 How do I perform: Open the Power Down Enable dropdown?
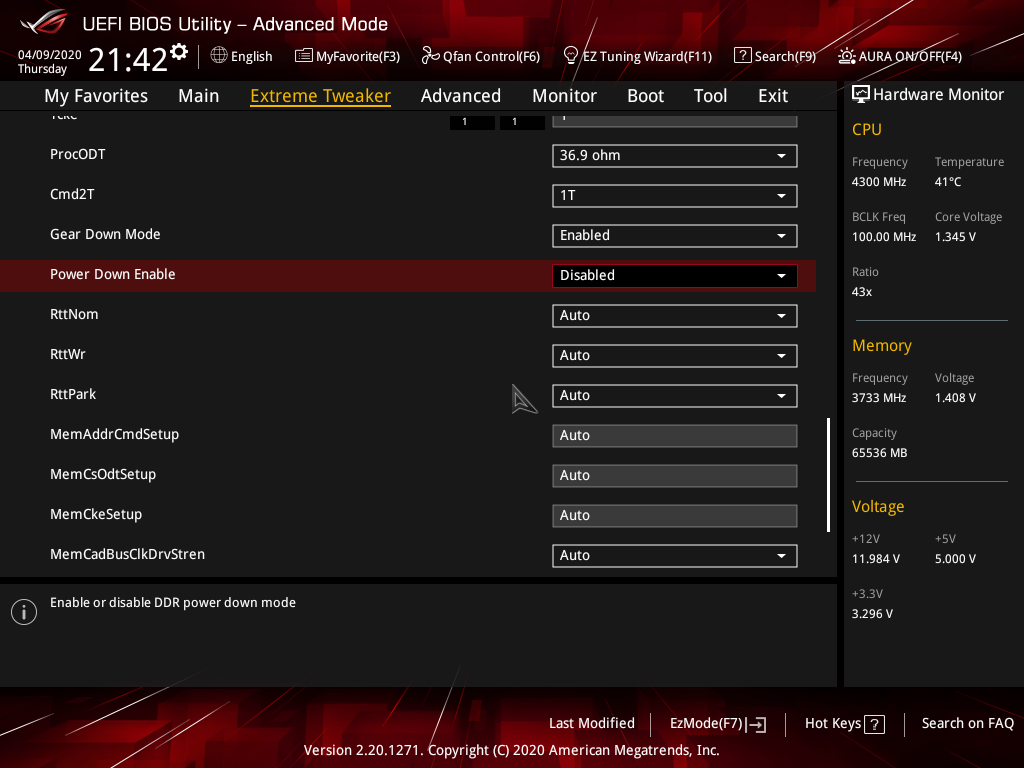674,276
